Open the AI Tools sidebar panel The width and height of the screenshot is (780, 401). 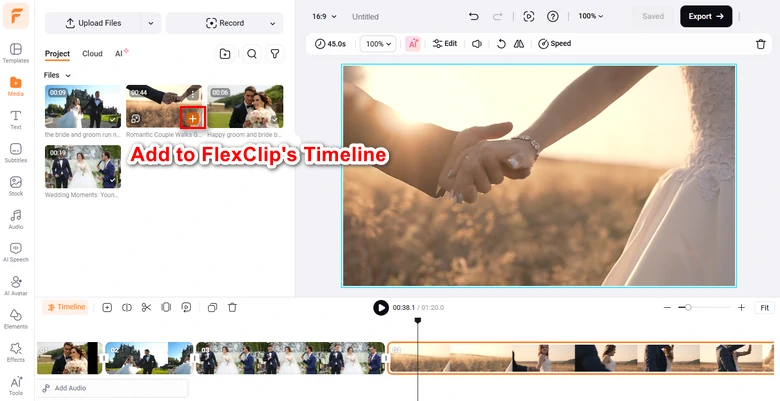pos(16,386)
